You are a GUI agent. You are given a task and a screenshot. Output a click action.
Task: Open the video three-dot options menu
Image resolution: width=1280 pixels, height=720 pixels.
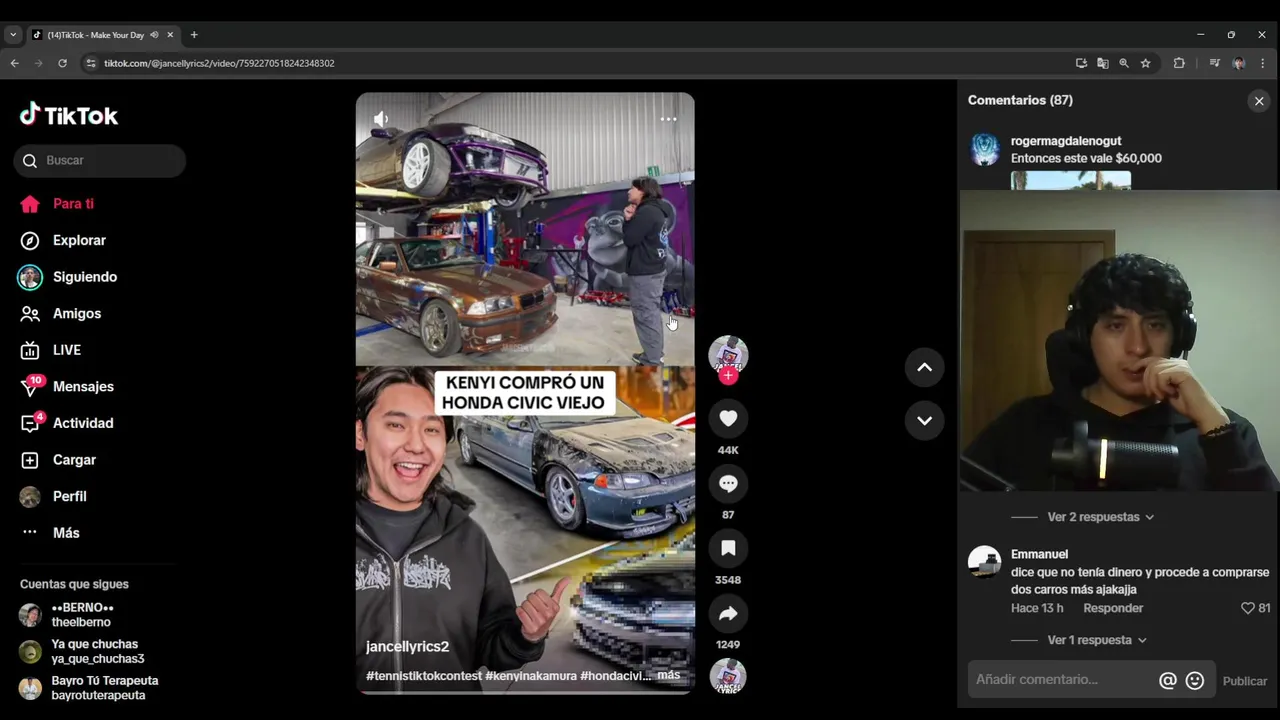point(668,119)
